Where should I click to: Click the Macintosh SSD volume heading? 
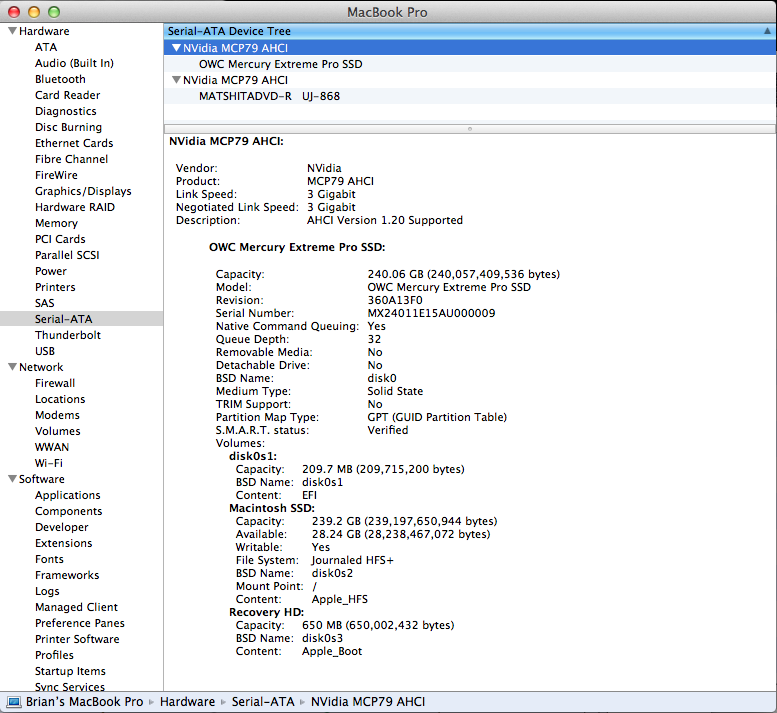click(272, 508)
